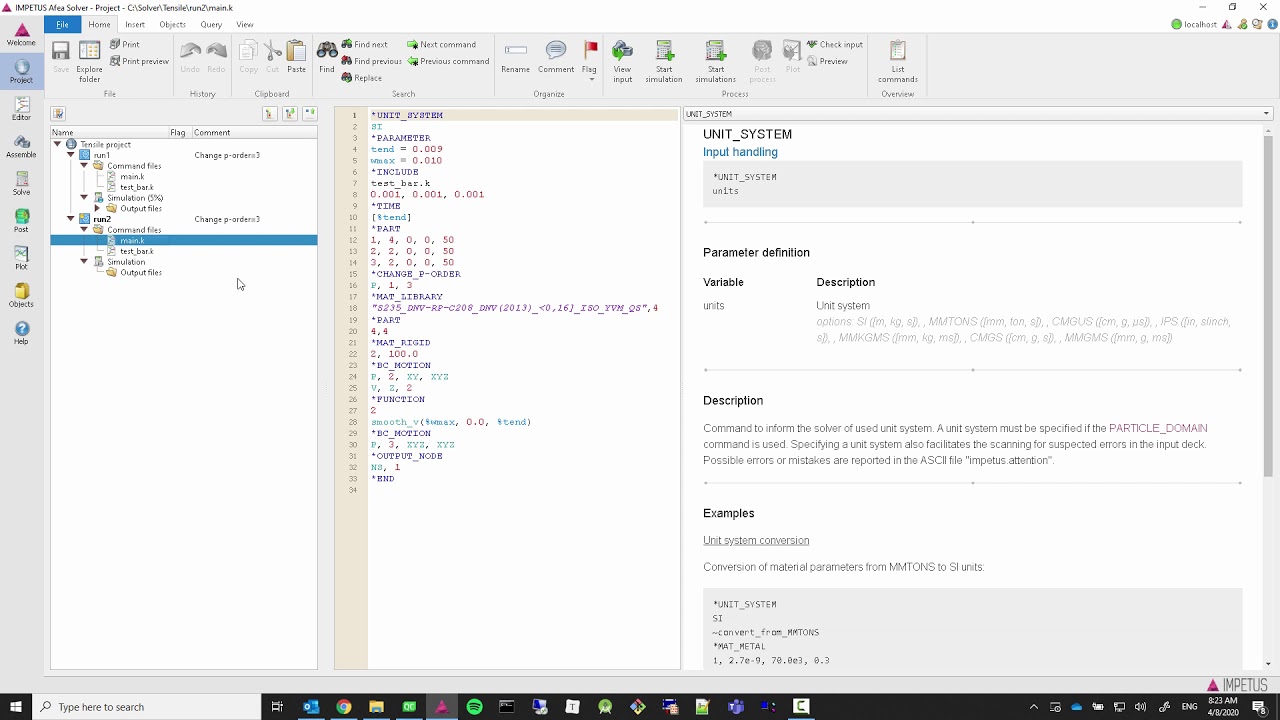Collapse Command files under run1
1280x720 pixels.
click(84, 166)
